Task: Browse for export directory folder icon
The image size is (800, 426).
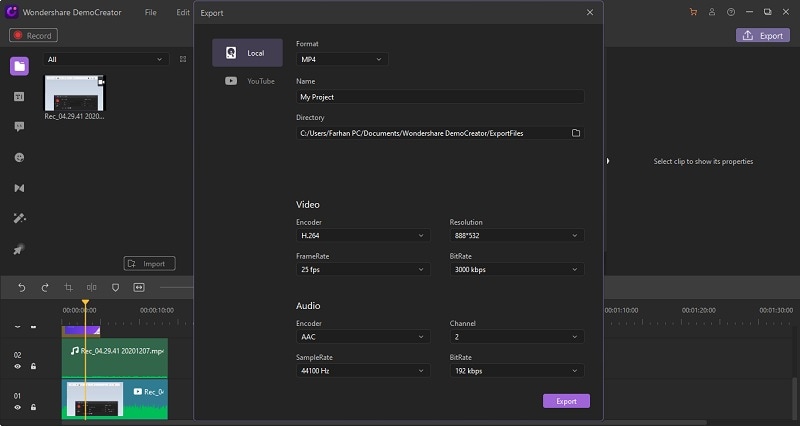Action: (x=576, y=132)
